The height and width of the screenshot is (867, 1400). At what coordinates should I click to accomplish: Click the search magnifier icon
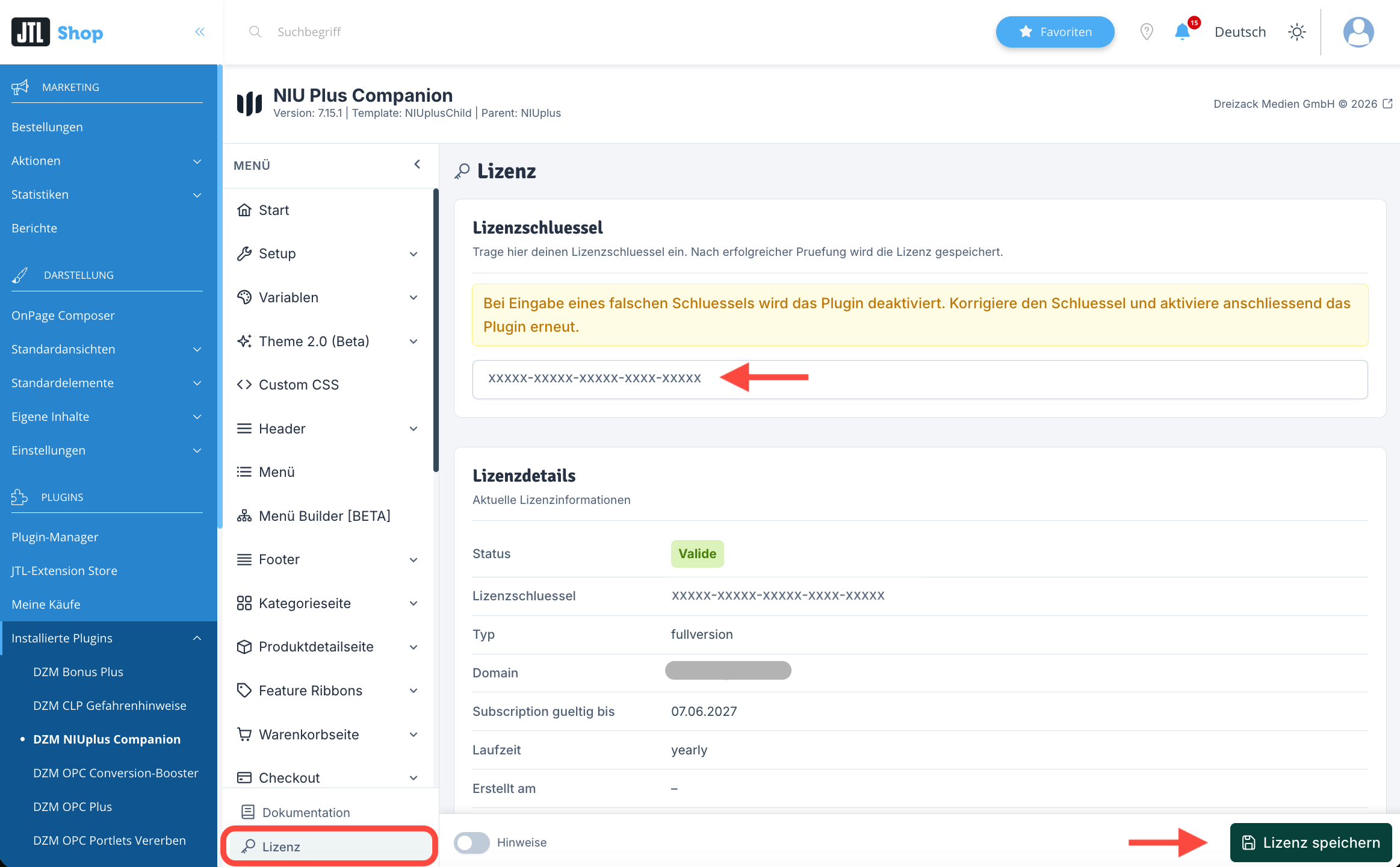click(x=255, y=32)
